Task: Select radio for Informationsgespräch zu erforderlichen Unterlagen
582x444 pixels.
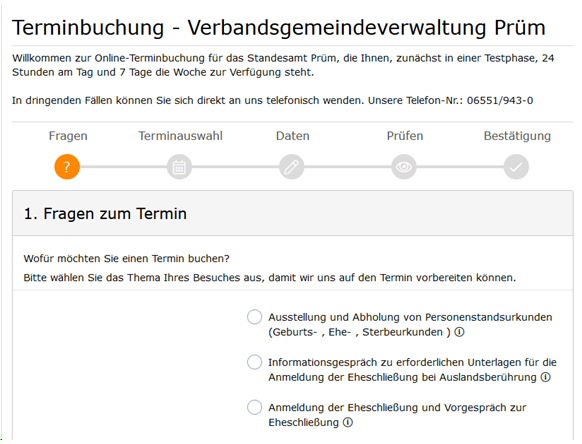Action: (x=255, y=362)
